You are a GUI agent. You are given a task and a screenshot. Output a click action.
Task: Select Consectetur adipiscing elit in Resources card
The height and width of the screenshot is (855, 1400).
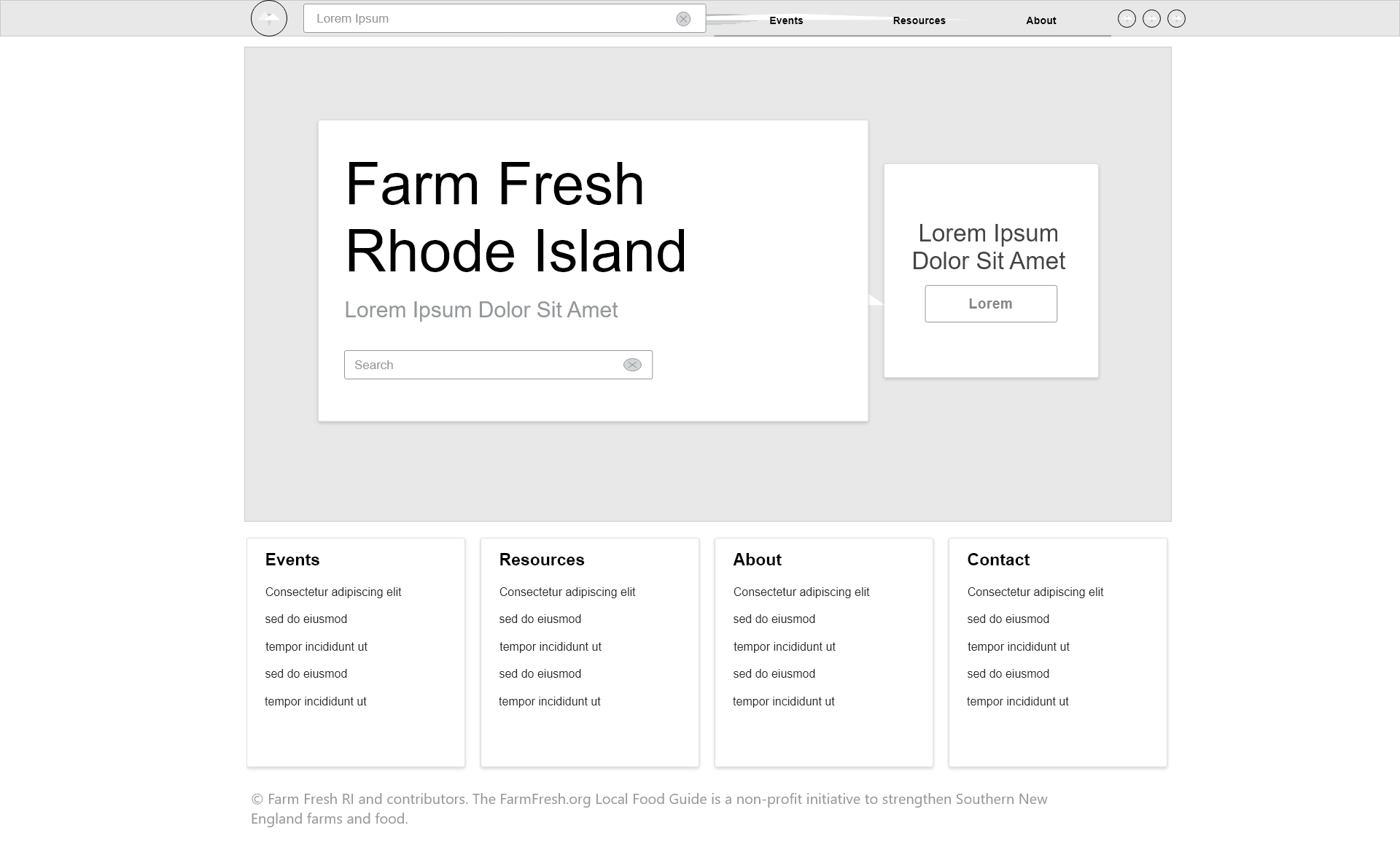[x=567, y=592]
